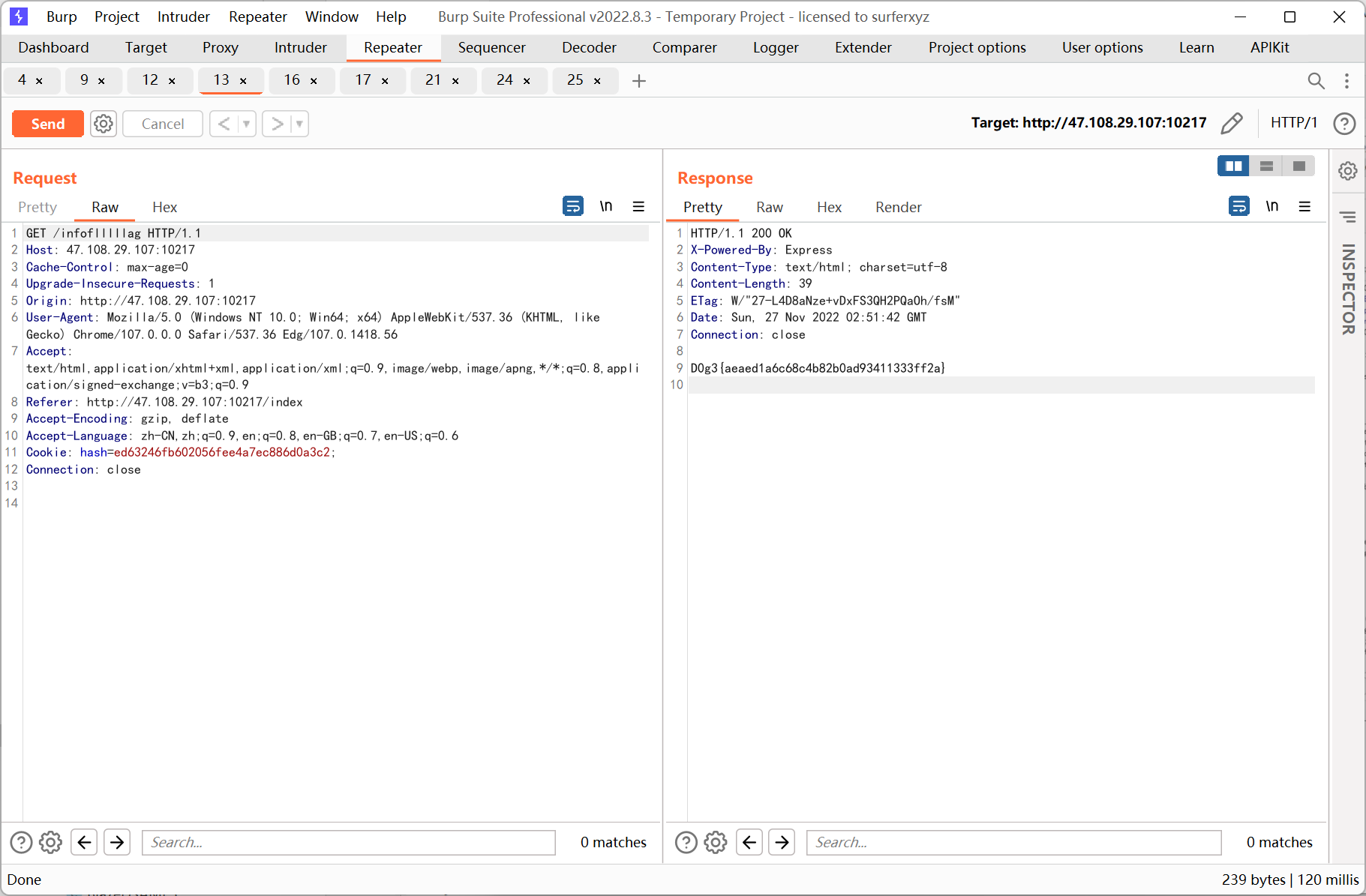Open the Window menu

tap(332, 16)
